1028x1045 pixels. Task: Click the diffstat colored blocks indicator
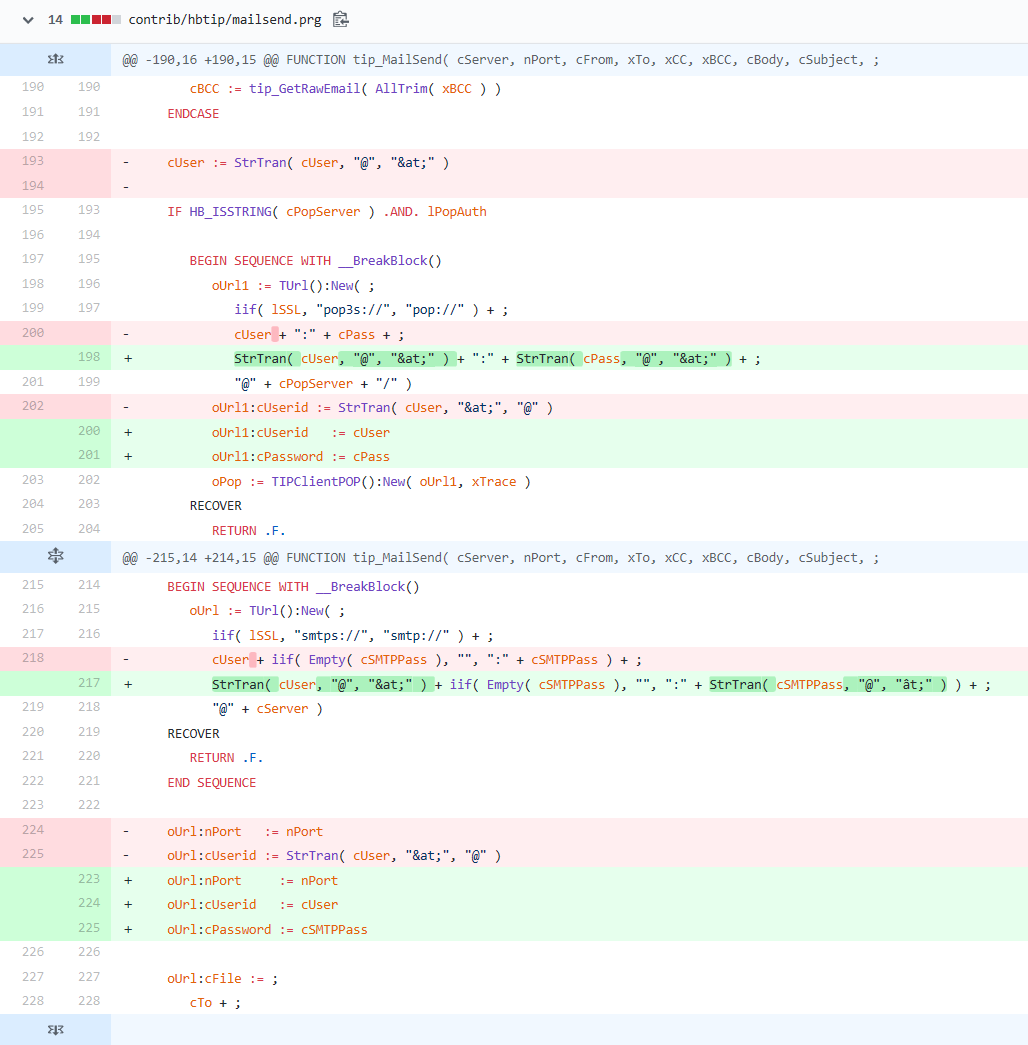(95, 20)
